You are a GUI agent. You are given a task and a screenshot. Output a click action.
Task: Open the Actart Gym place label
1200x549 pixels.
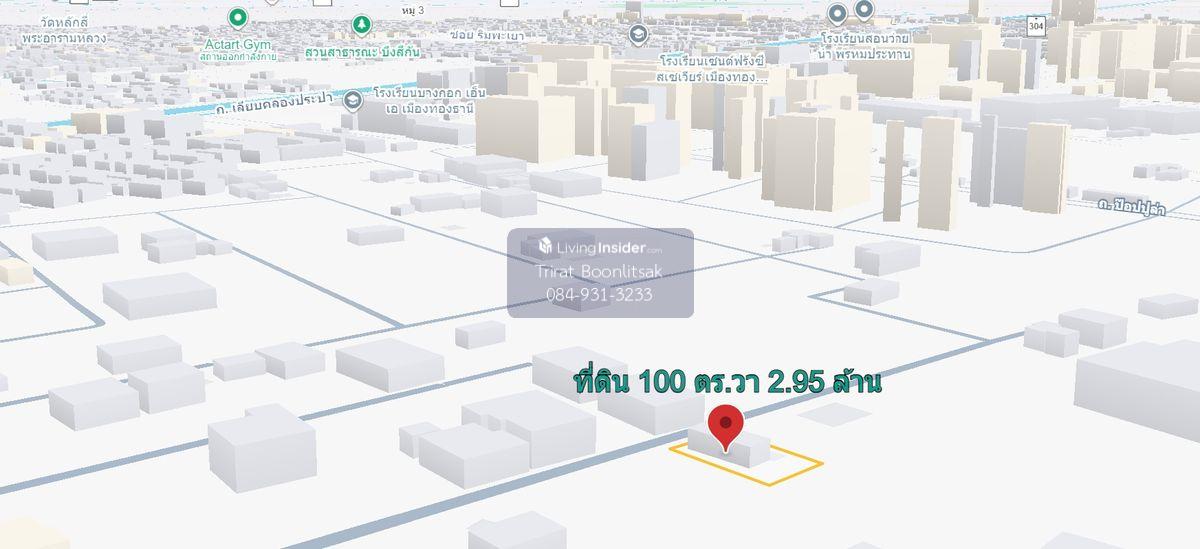click(x=237, y=45)
